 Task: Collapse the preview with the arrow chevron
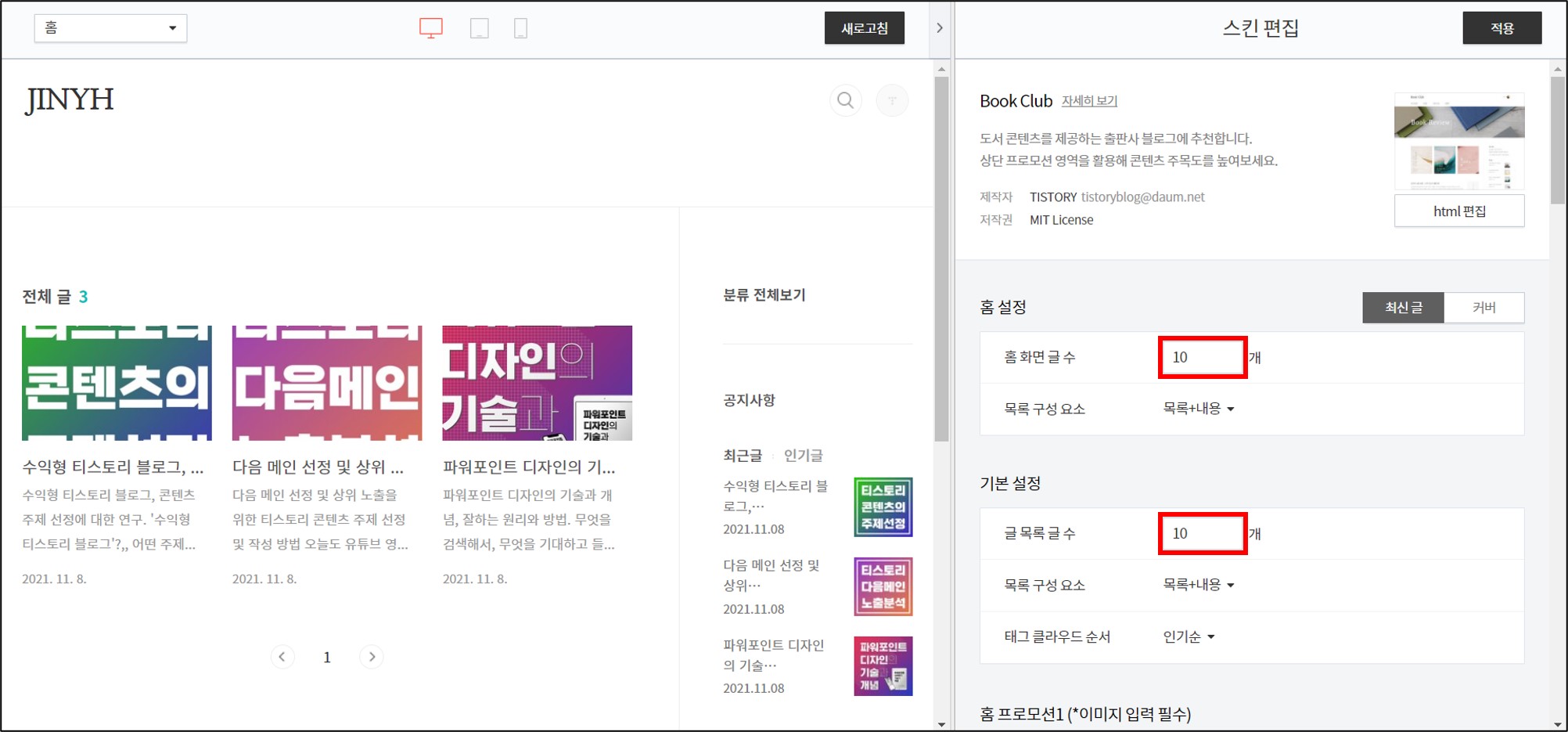click(940, 28)
